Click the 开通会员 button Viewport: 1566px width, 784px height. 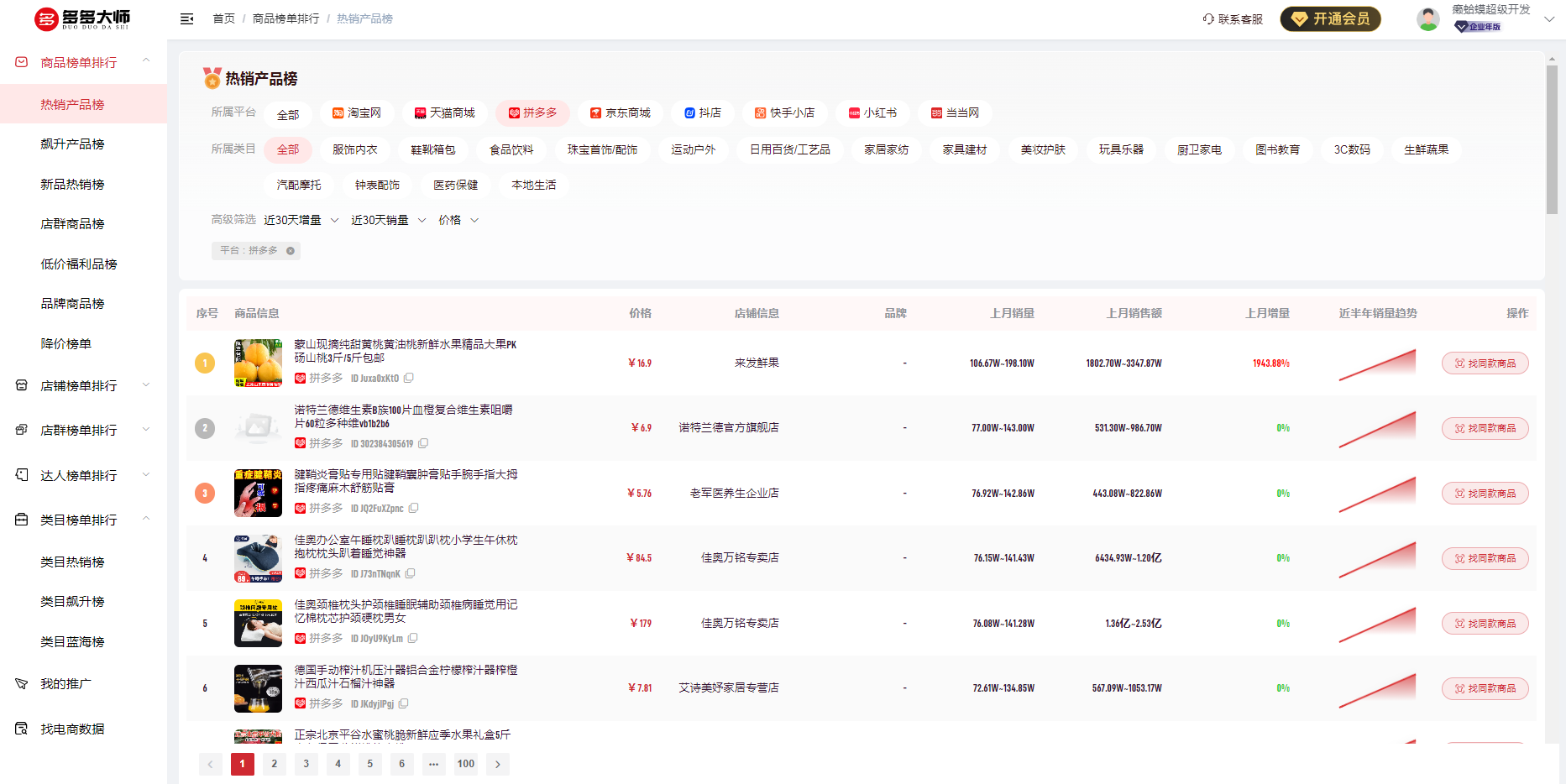(x=1330, y=18)
